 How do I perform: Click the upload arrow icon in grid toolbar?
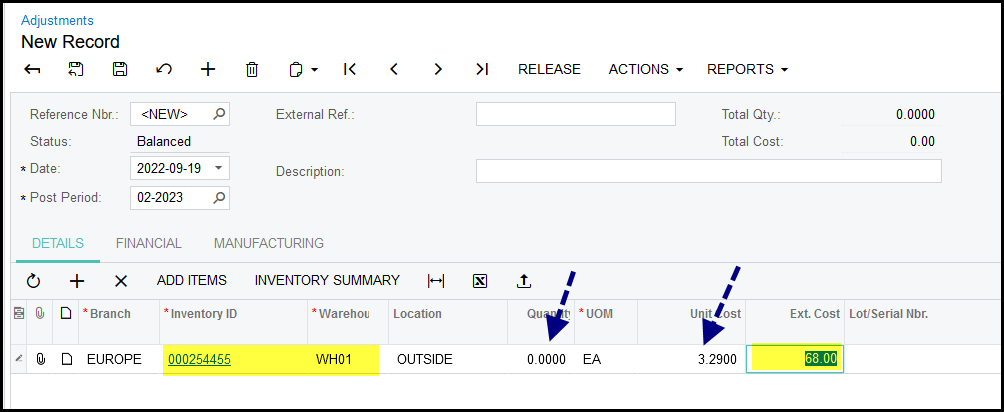point(523,281)
